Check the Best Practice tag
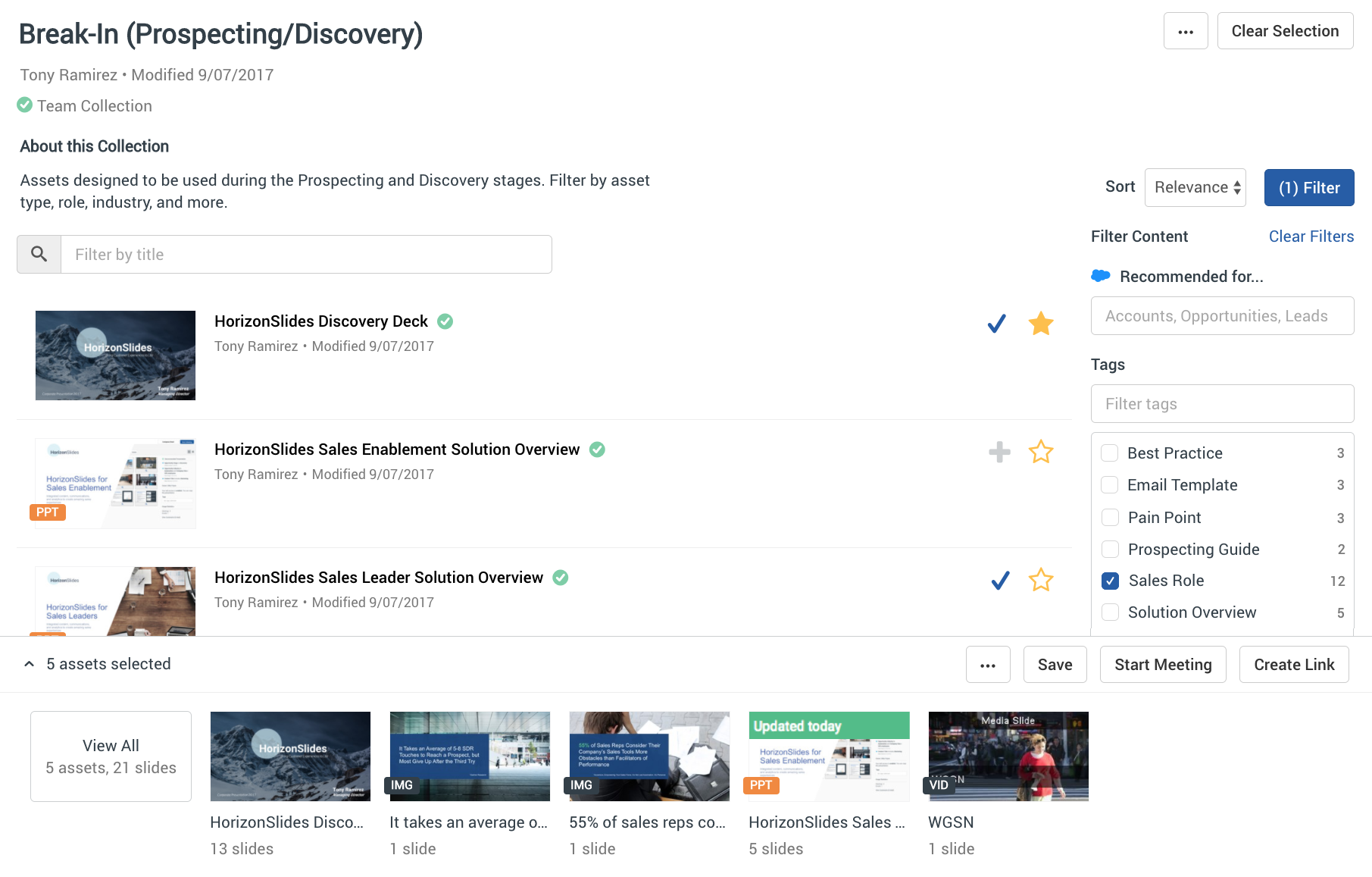This screenshot has height=877, width=1372. (1110, 453)
